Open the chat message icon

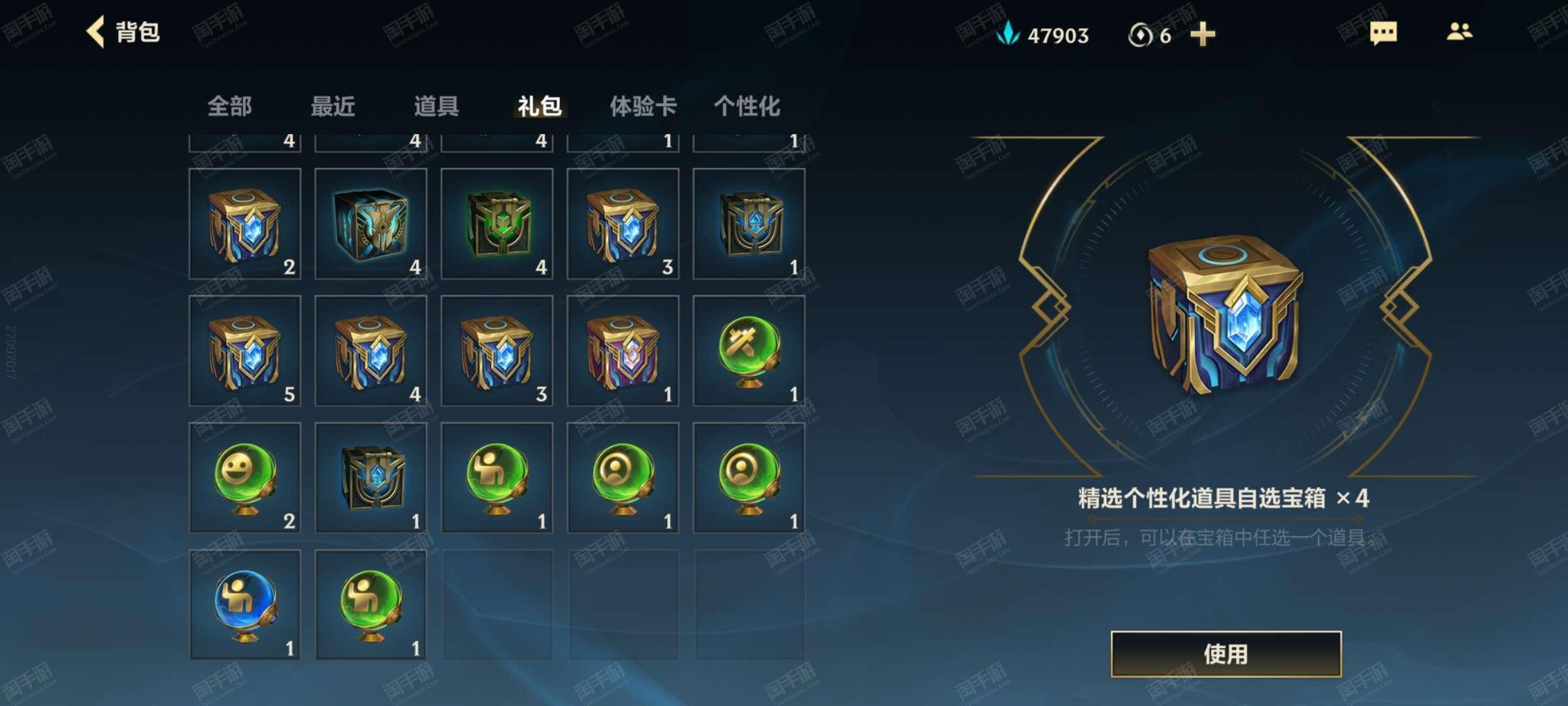pyautogui.click(x=1383, y=33)
